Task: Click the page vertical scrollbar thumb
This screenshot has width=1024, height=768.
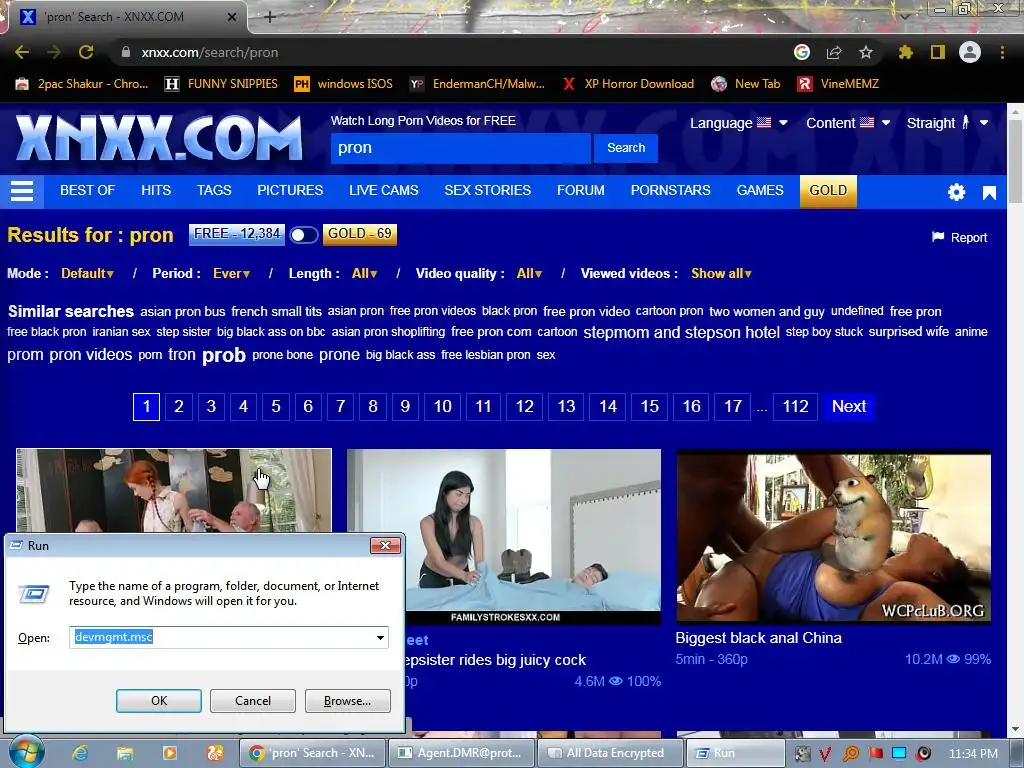Action: tap(1015, 159)
